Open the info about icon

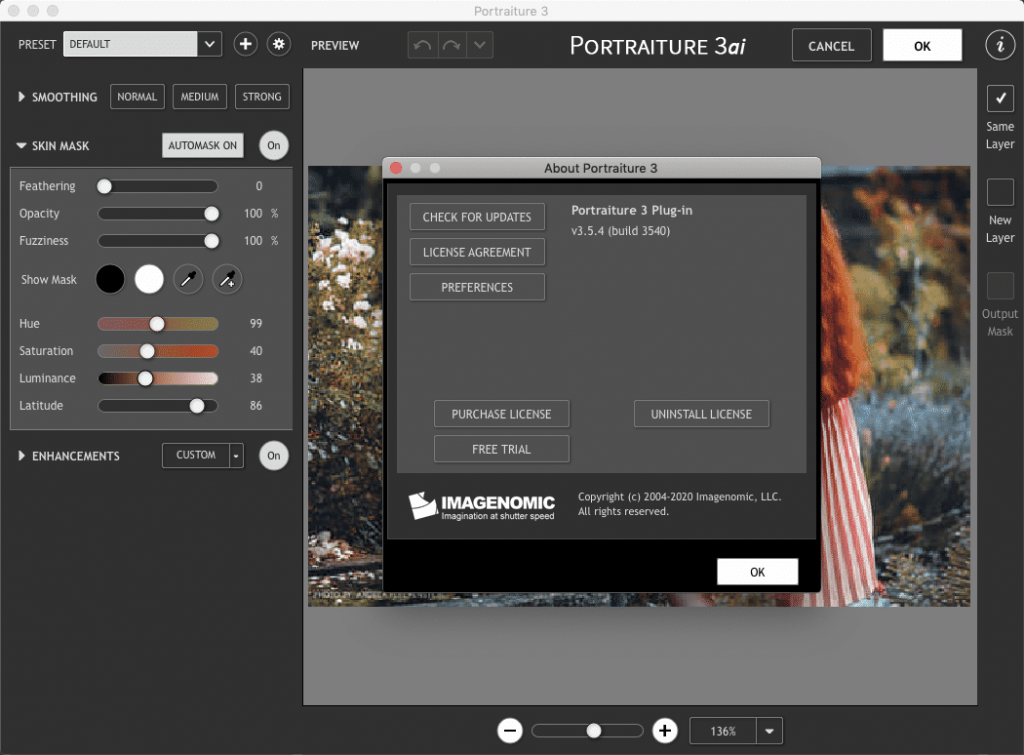click(1000, 45)
